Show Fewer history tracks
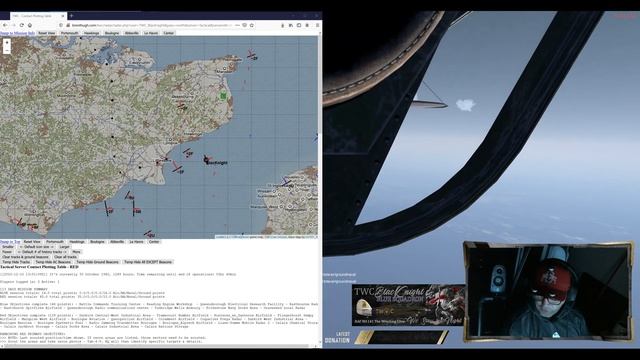 coord(7,252)
